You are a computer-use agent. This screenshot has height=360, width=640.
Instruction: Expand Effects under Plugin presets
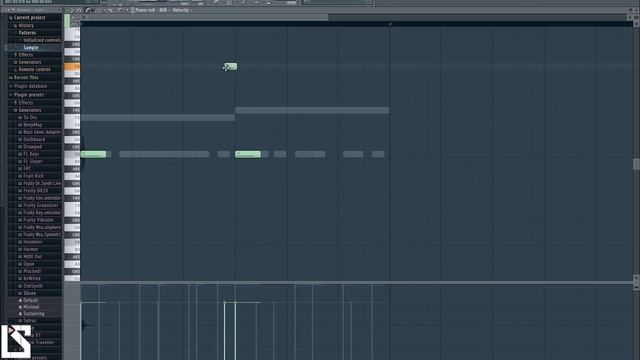click(16, 102)
